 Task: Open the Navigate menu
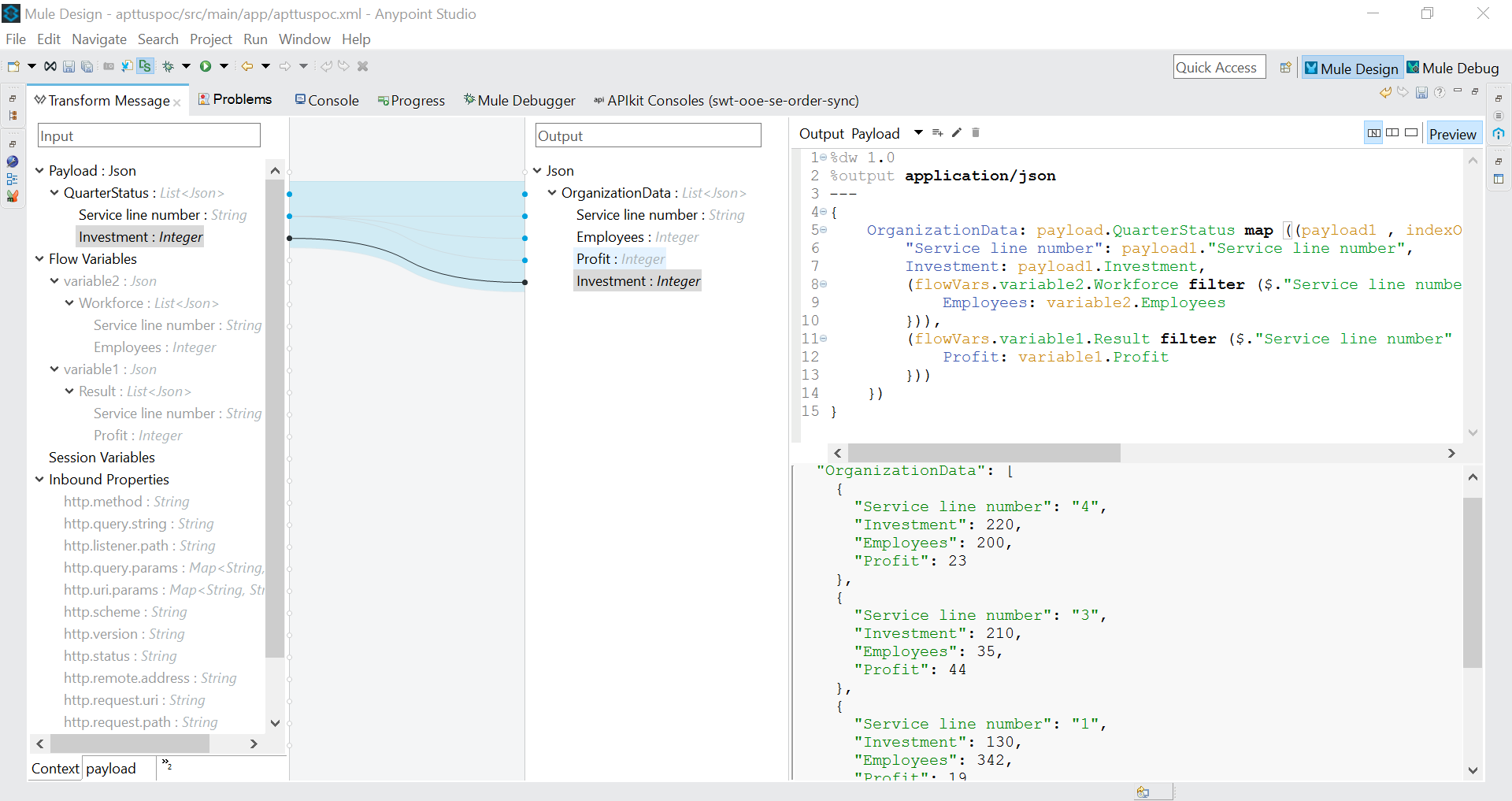98,39
